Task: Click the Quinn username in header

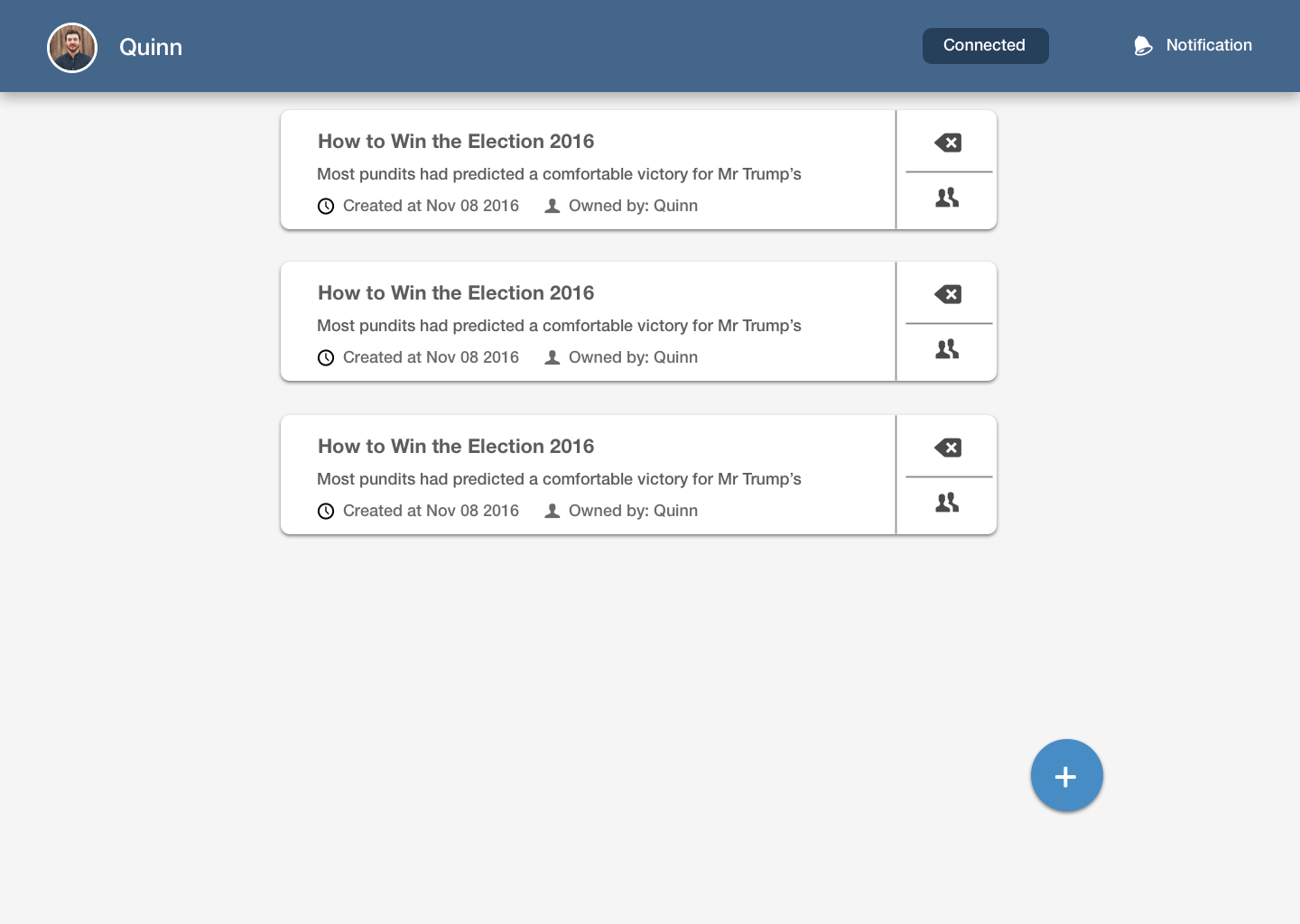Action: click(151, 48)
